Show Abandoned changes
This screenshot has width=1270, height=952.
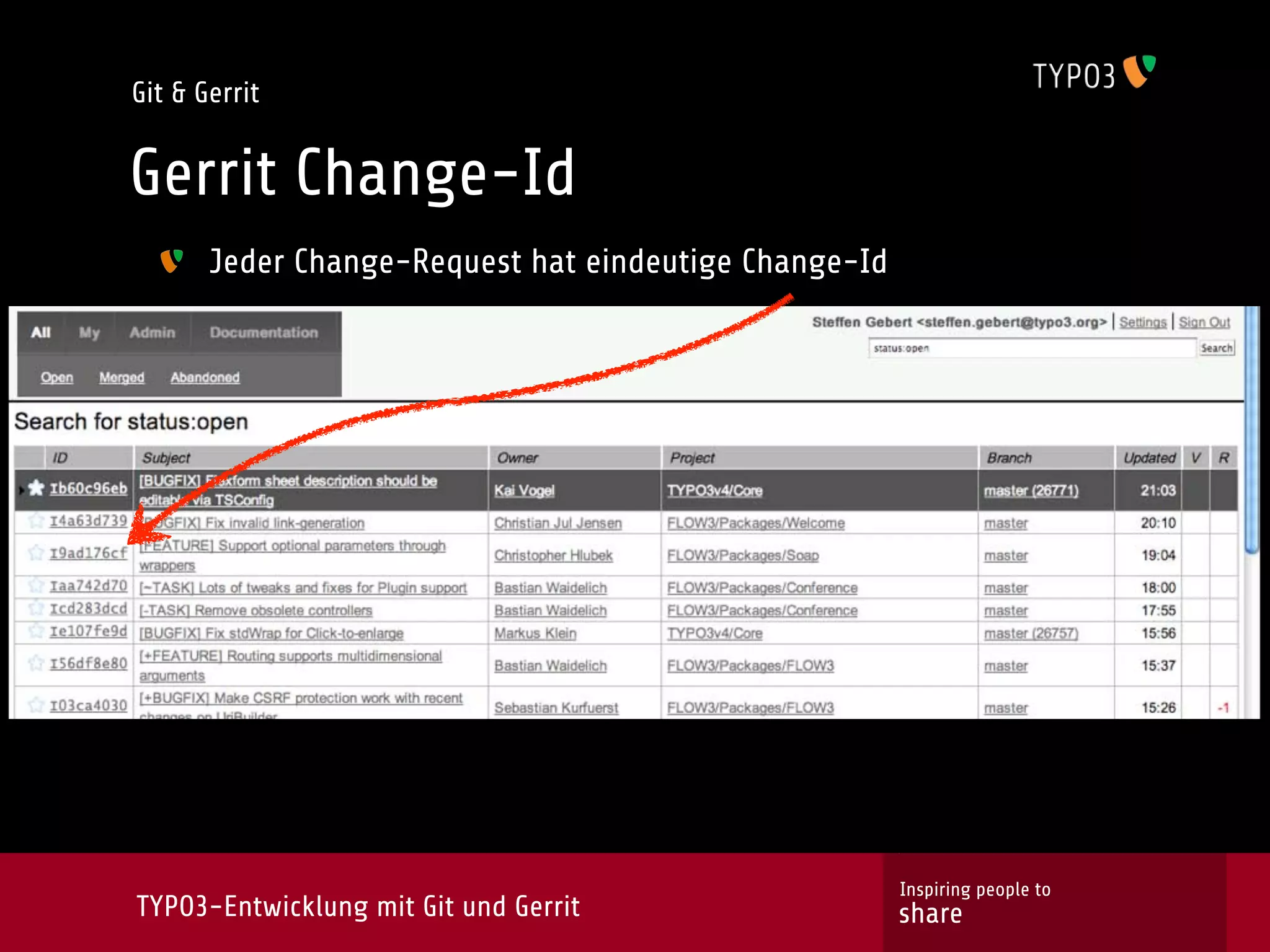click(205, 377)
